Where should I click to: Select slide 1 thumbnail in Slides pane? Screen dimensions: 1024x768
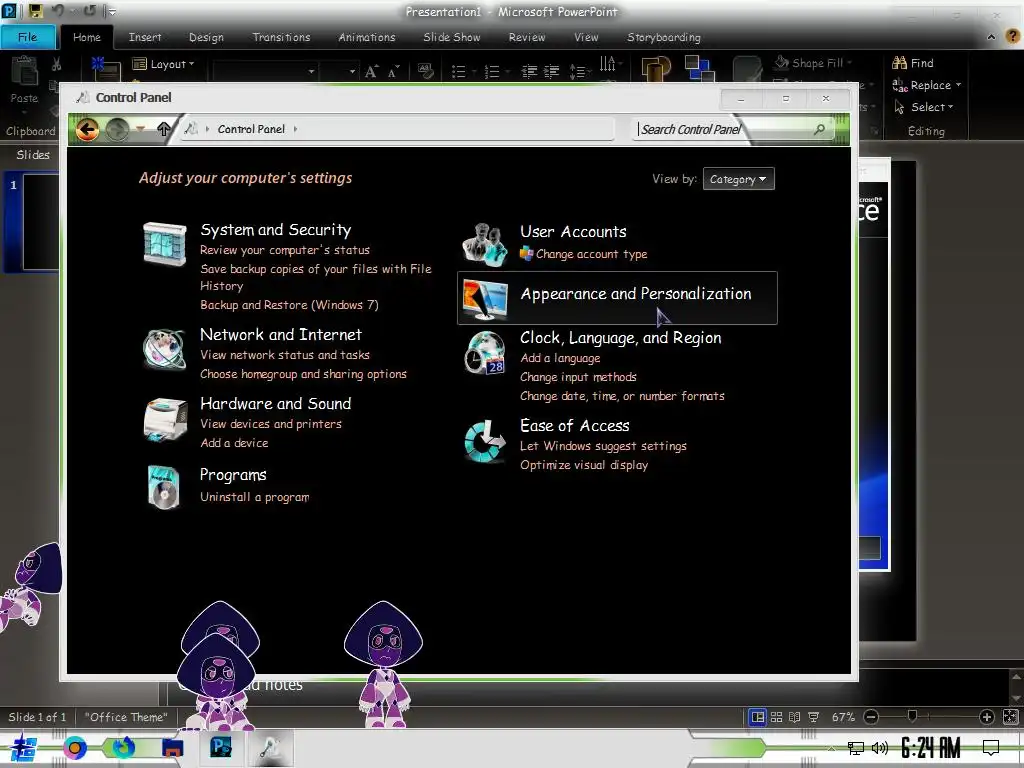click(40, 222)
